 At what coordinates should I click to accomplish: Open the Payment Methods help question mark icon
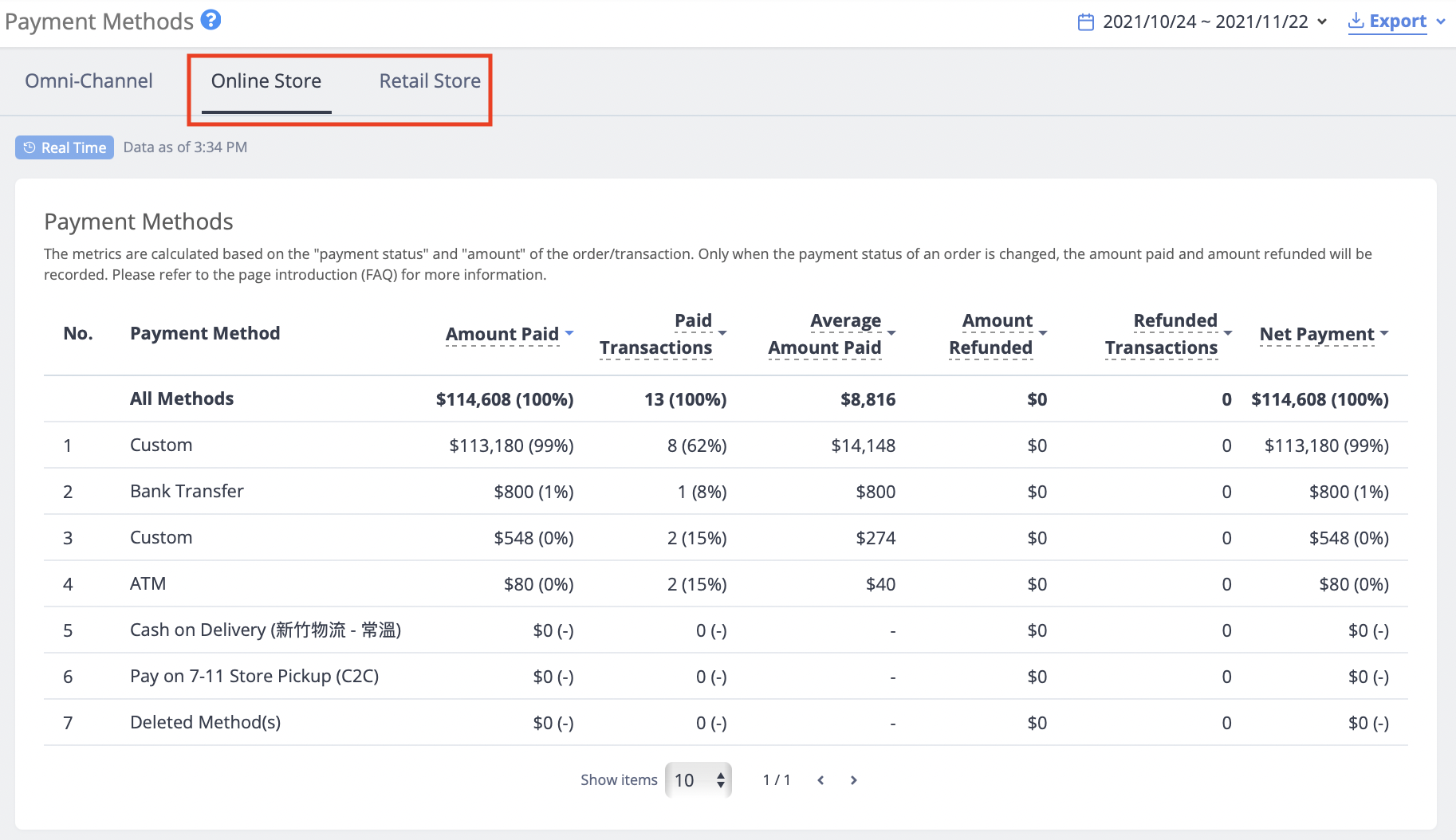pos(211,20)
